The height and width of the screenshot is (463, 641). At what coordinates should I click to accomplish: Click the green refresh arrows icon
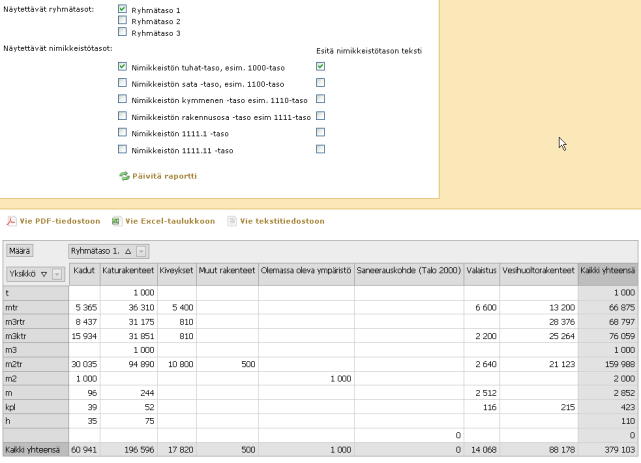124,176
